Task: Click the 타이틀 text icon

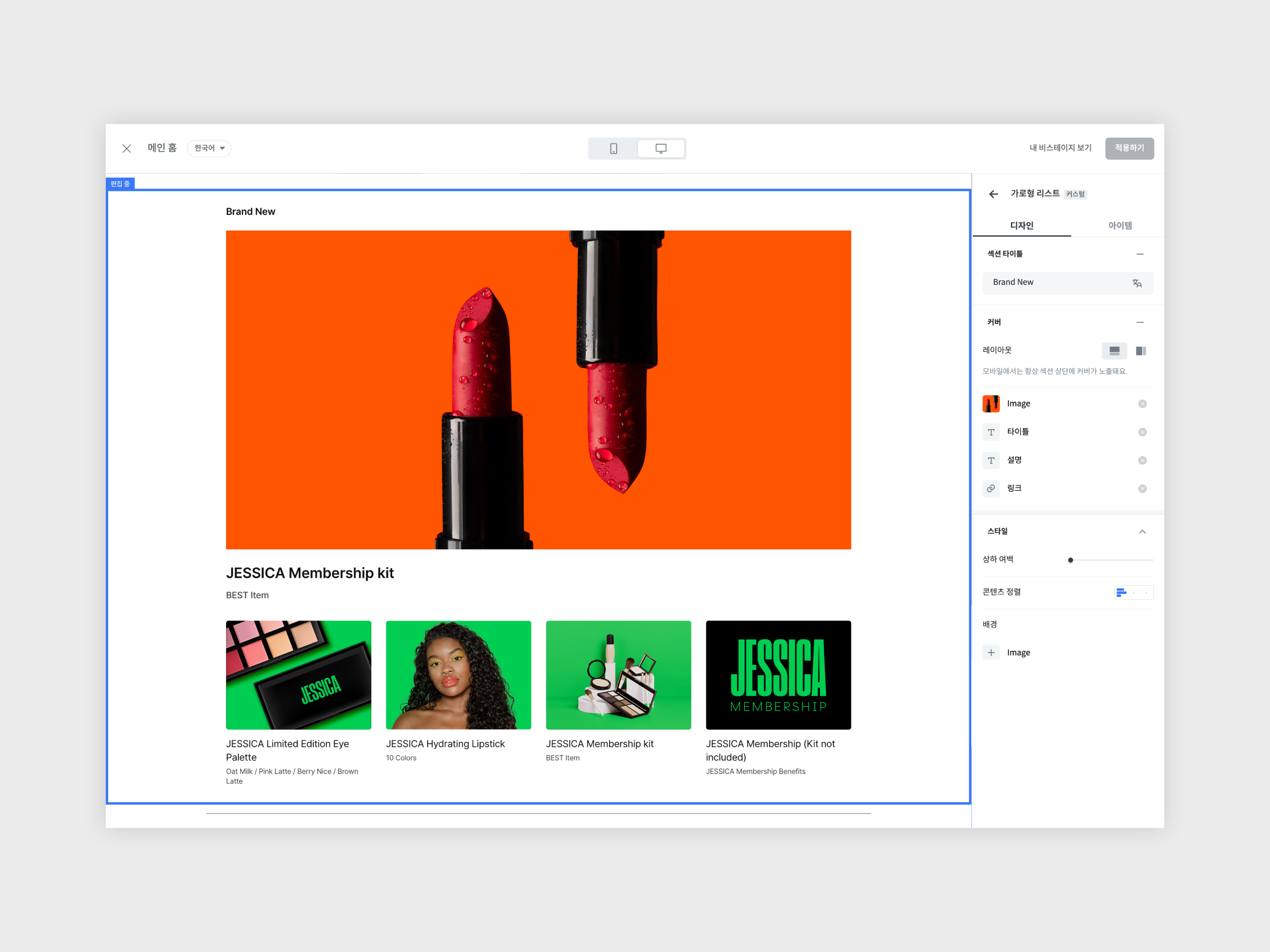Action: 991,432
